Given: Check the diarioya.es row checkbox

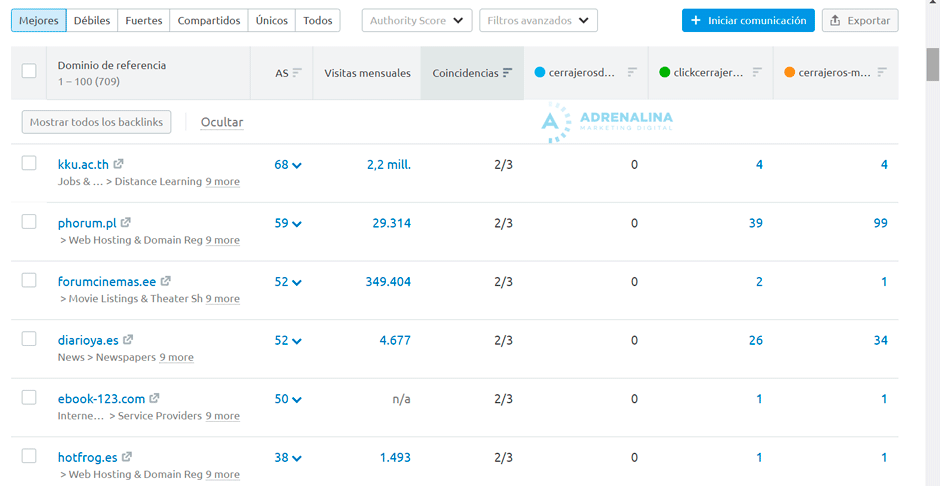Looking at the screenshot, I should (29, 339).
